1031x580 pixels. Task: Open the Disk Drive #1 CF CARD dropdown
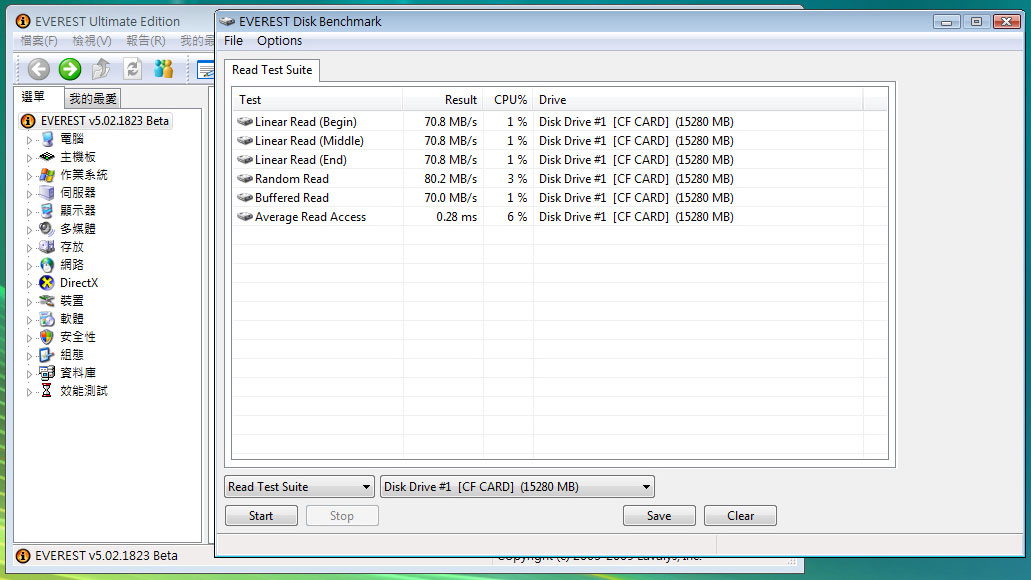[517, 487]
